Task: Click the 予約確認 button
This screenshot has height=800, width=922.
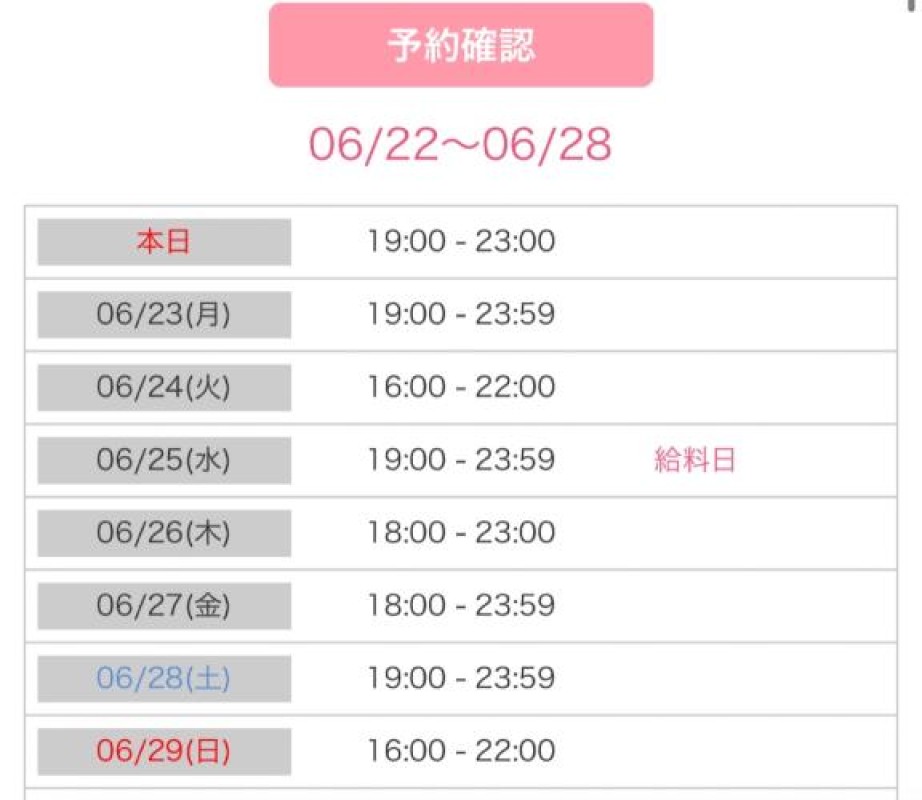Action: [x=461, y=45]
